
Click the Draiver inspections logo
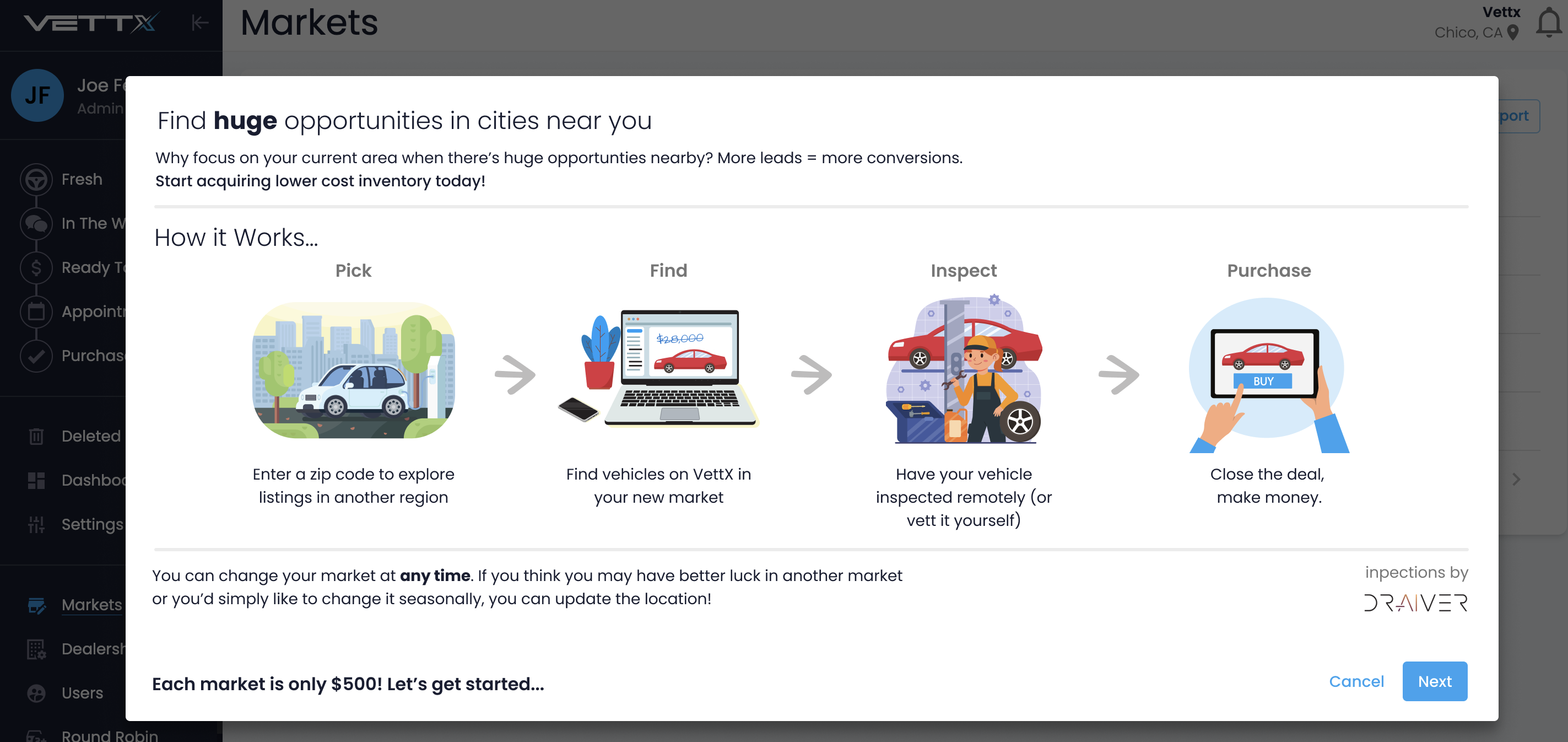click(1415, 603)
